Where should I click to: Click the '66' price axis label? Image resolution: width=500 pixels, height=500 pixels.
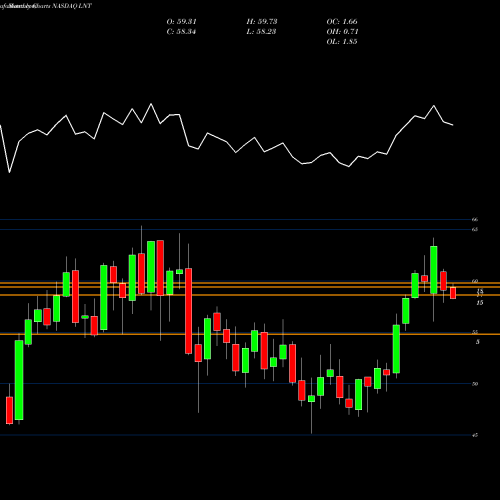[475, 219]
